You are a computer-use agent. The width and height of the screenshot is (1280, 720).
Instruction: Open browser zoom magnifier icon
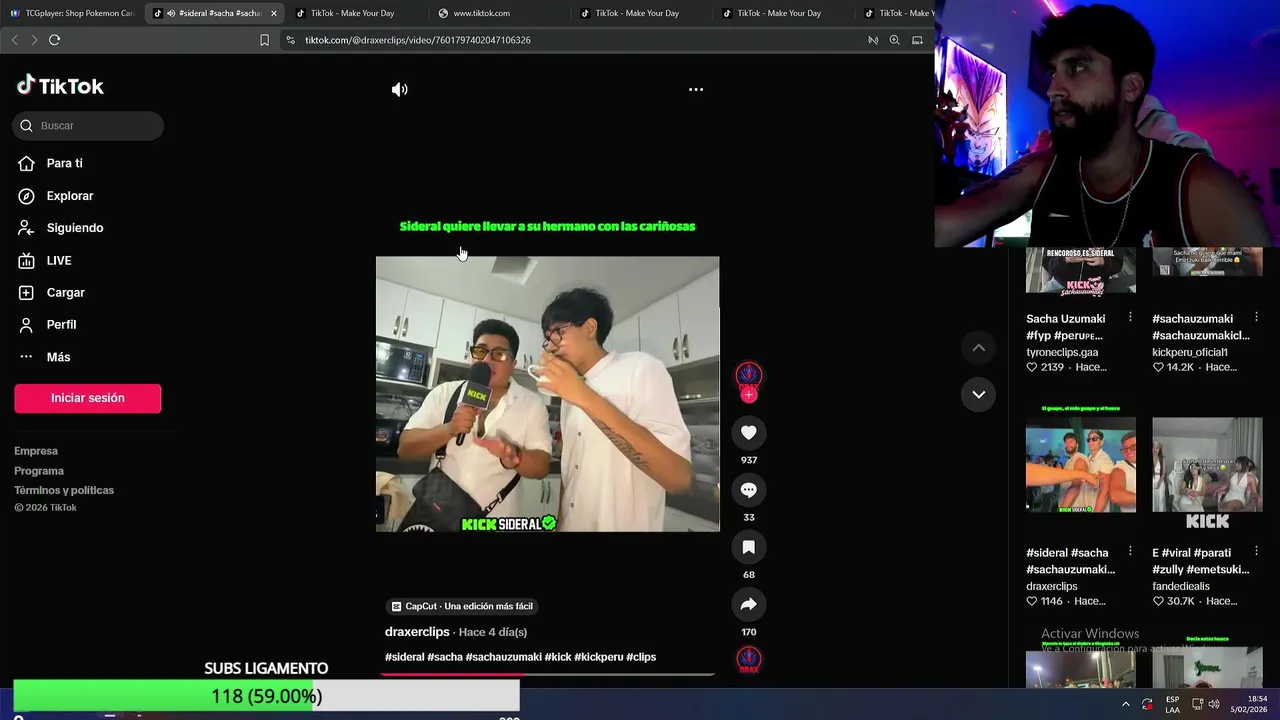coord(895,40)
